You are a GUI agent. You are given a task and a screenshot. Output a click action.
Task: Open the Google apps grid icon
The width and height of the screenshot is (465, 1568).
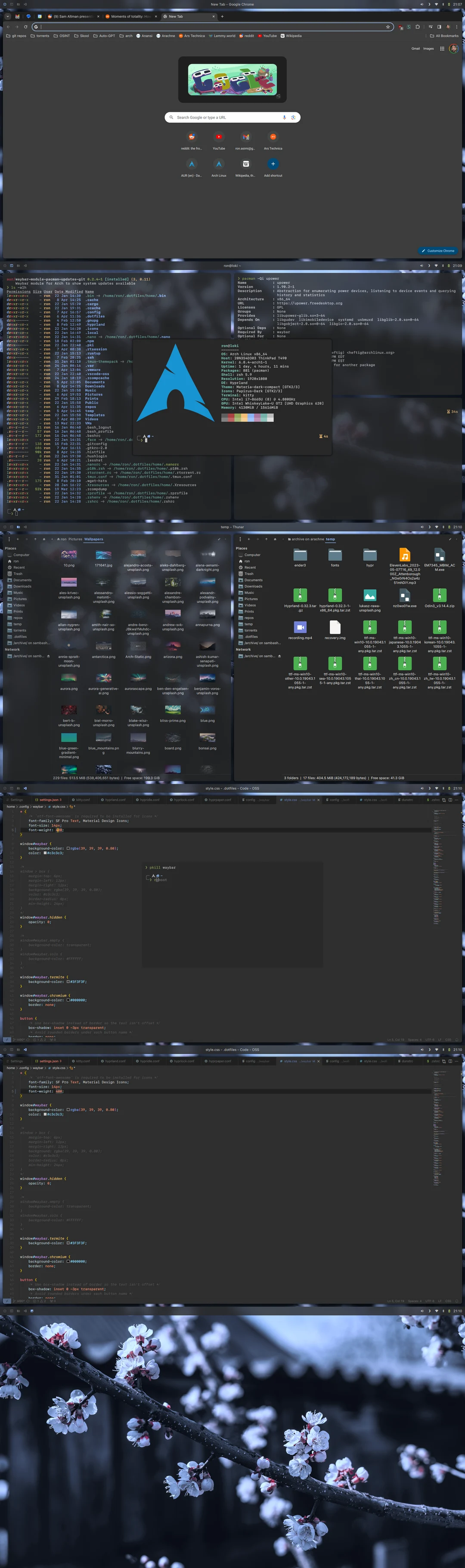click(442, 49)
